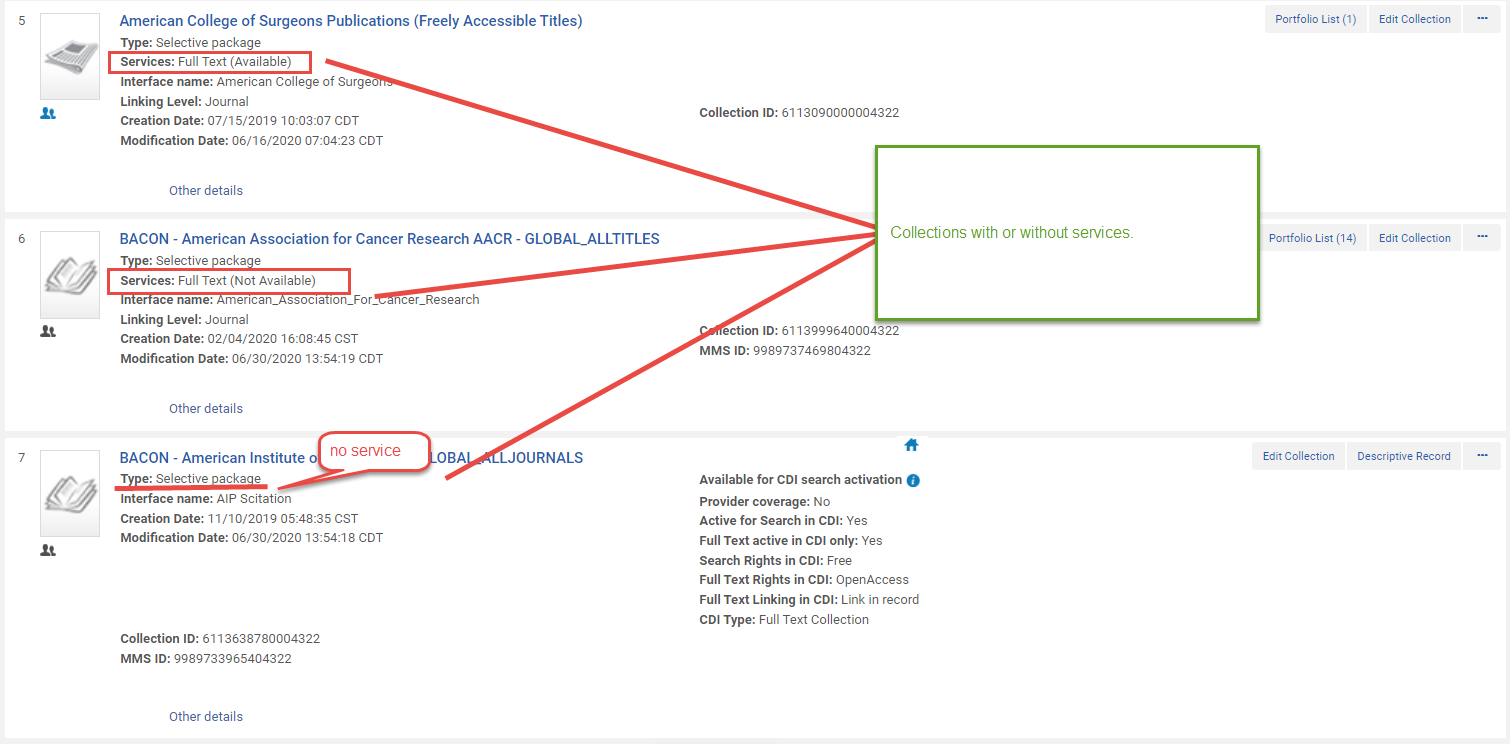Click Creation Date 02/04/2020 16:08:45 CST
The height and width of the screenshot is (744, 1510).
(239, 339)
